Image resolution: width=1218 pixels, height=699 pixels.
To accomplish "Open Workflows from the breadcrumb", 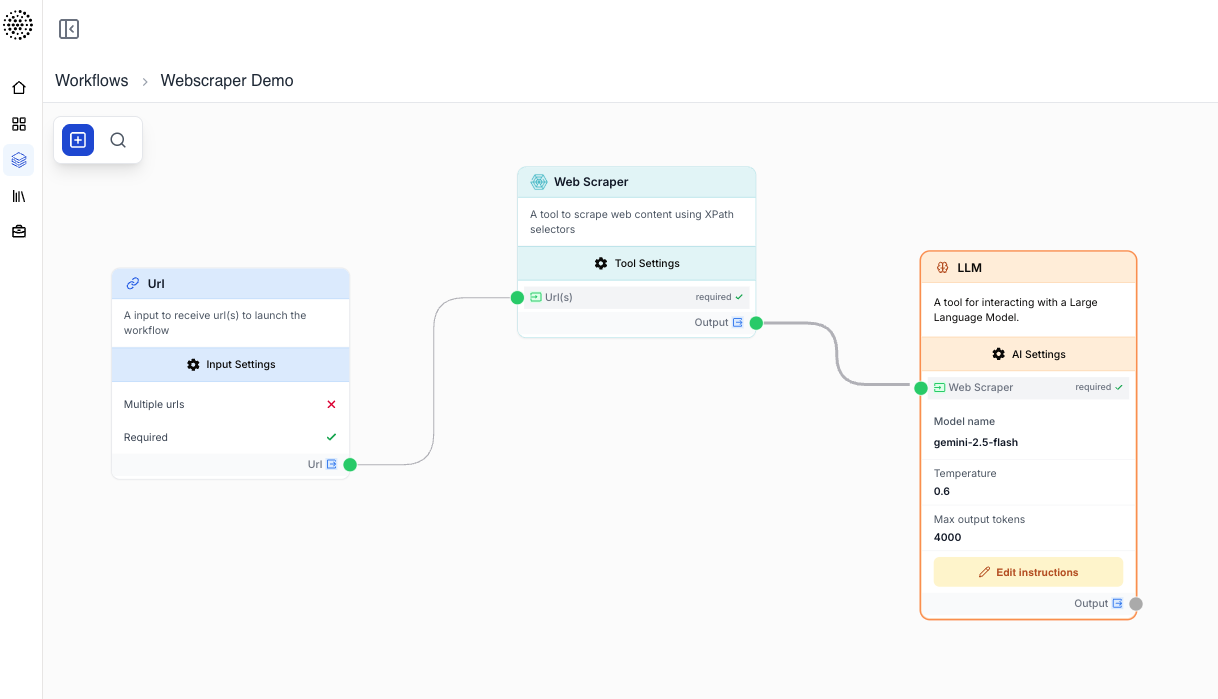I will pos(91,80).
